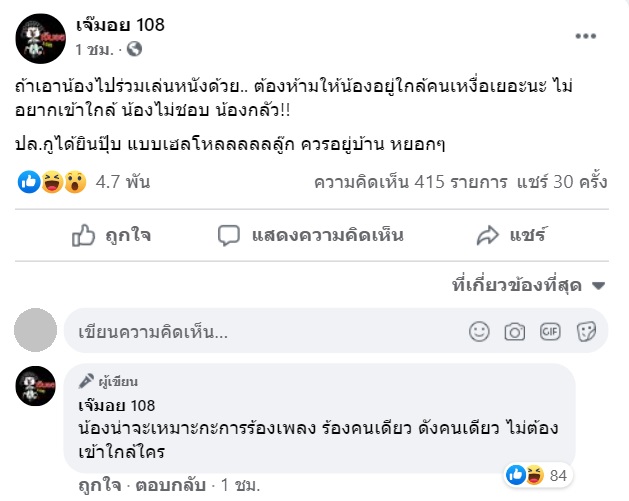Click into the เขียนความคิดเห็น comment field
This screenshot has width=629, height=501.
click(260, 331)
